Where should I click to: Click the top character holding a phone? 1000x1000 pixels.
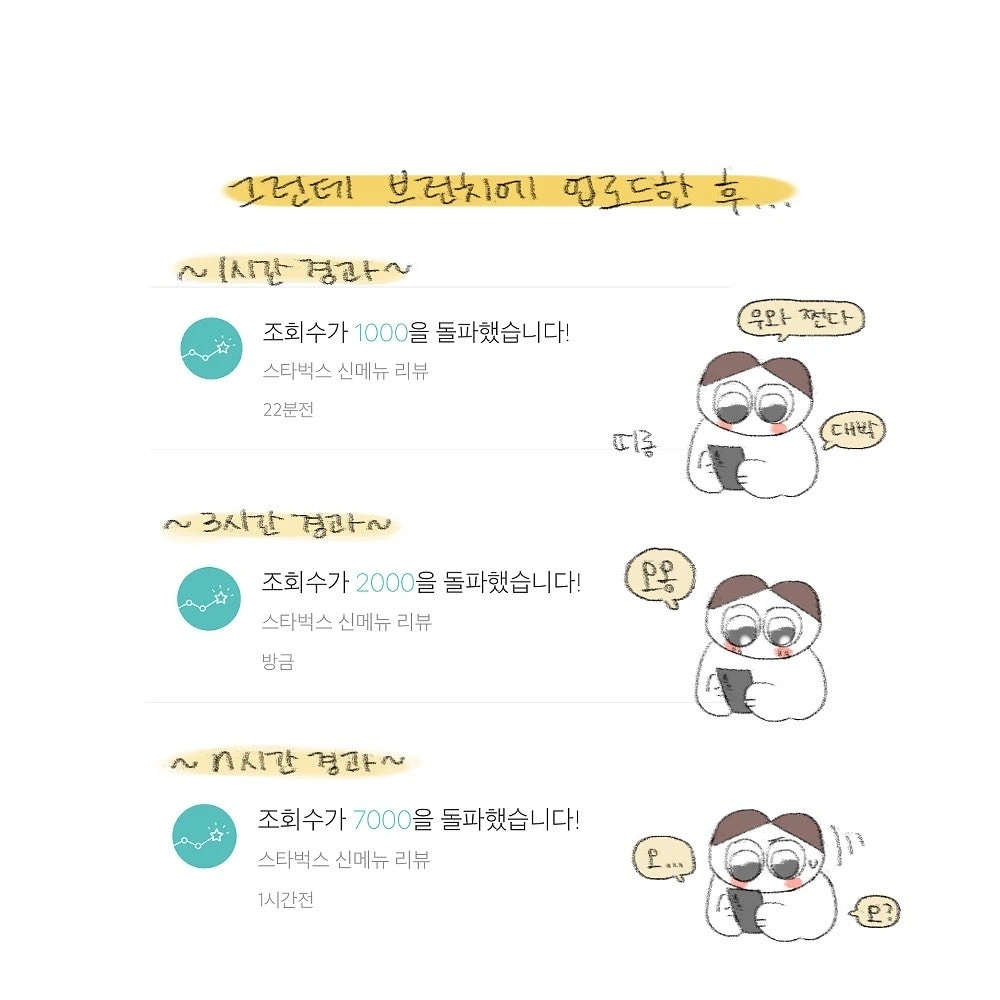click(x=754, y=424)
